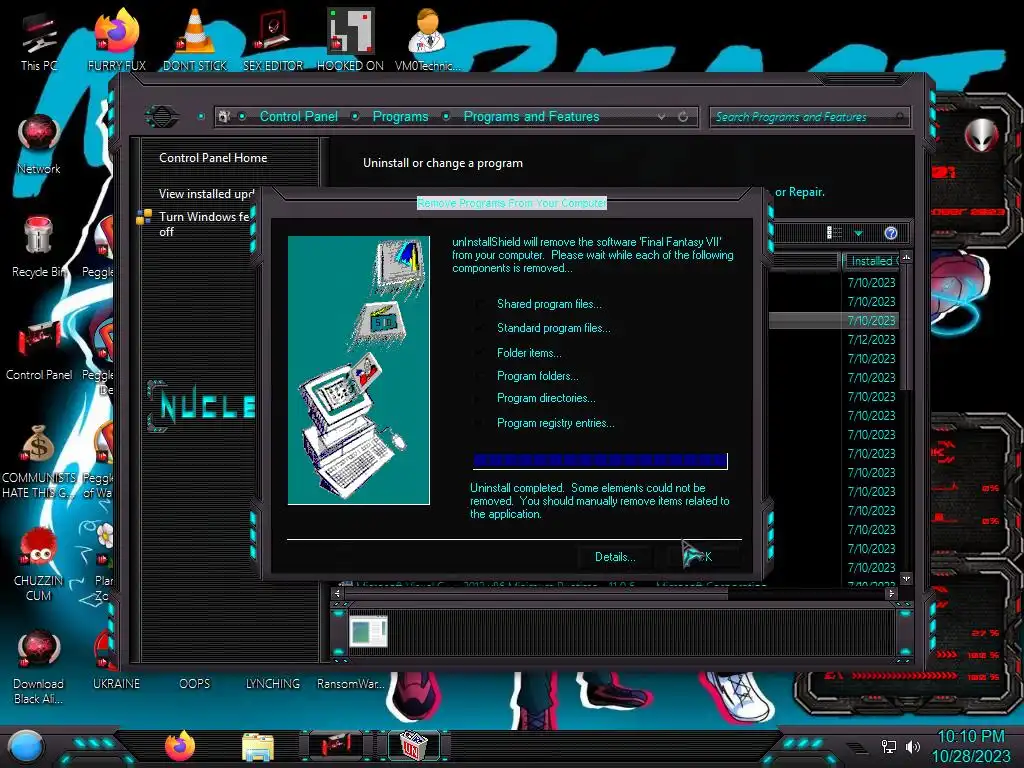Screen dimensions: 1024x768
Task: Select the Control Panel taskbar button
Action: tap(336, 746)
